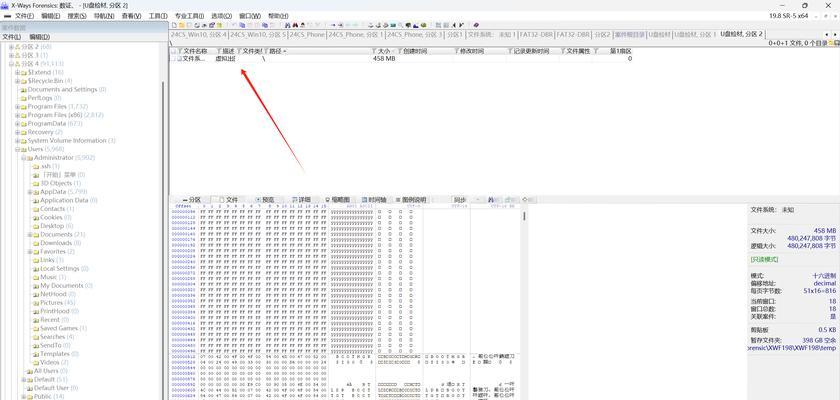The width and height of the screenshot is (840, 400).
Task: Click filter funnel on 大小 column
Action: [373, 51]
